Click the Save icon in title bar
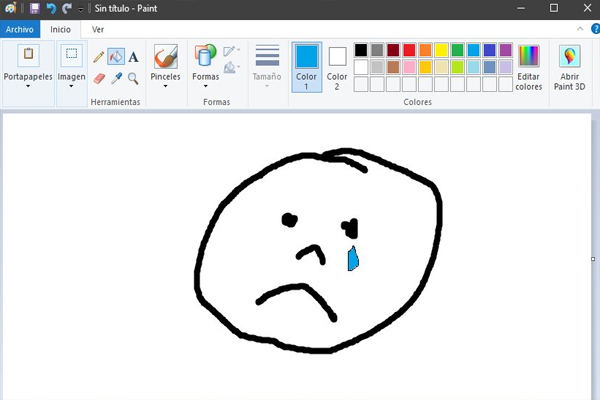This screenshot has width=600, height=400. coord(34,8)
